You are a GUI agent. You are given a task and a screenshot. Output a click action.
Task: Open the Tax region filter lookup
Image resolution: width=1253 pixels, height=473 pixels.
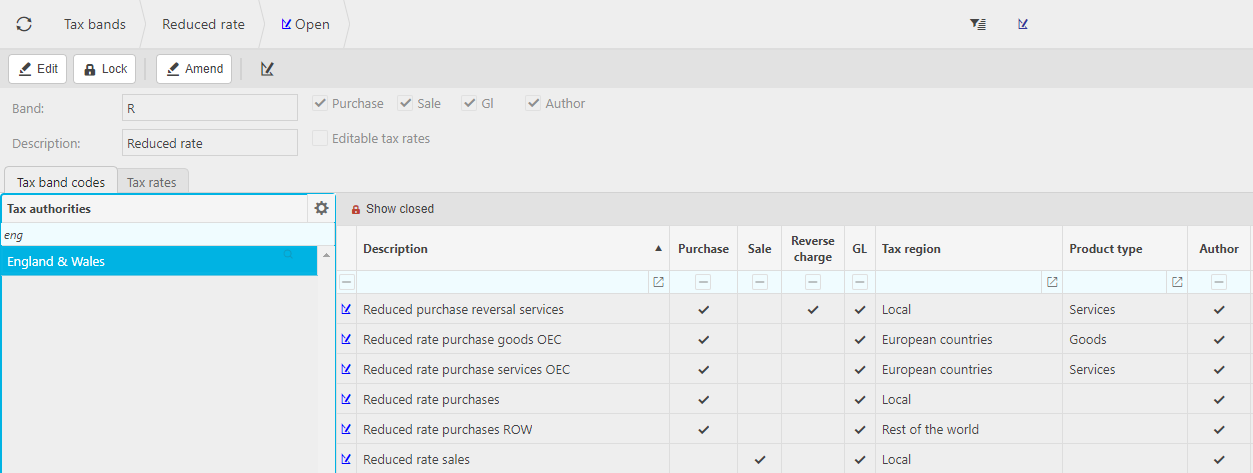click(1052, 282)
